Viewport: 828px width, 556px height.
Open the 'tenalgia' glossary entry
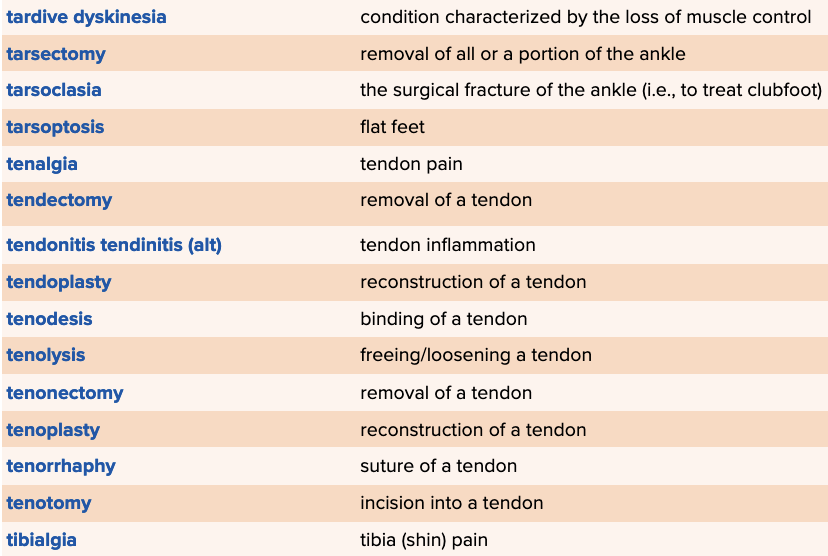click(x=42, y=164)
